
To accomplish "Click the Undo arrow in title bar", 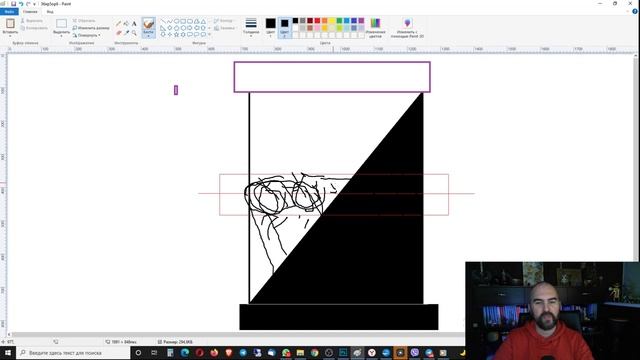I will click(21, 4).
